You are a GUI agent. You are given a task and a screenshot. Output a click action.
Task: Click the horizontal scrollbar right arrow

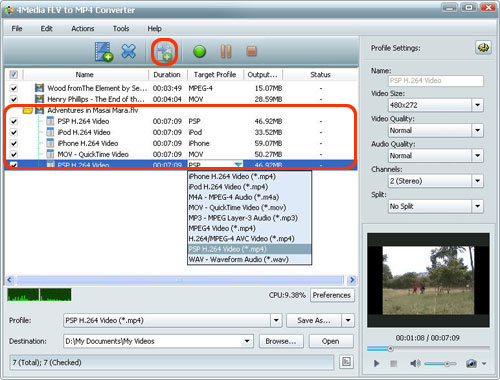(x=352, y=280)
